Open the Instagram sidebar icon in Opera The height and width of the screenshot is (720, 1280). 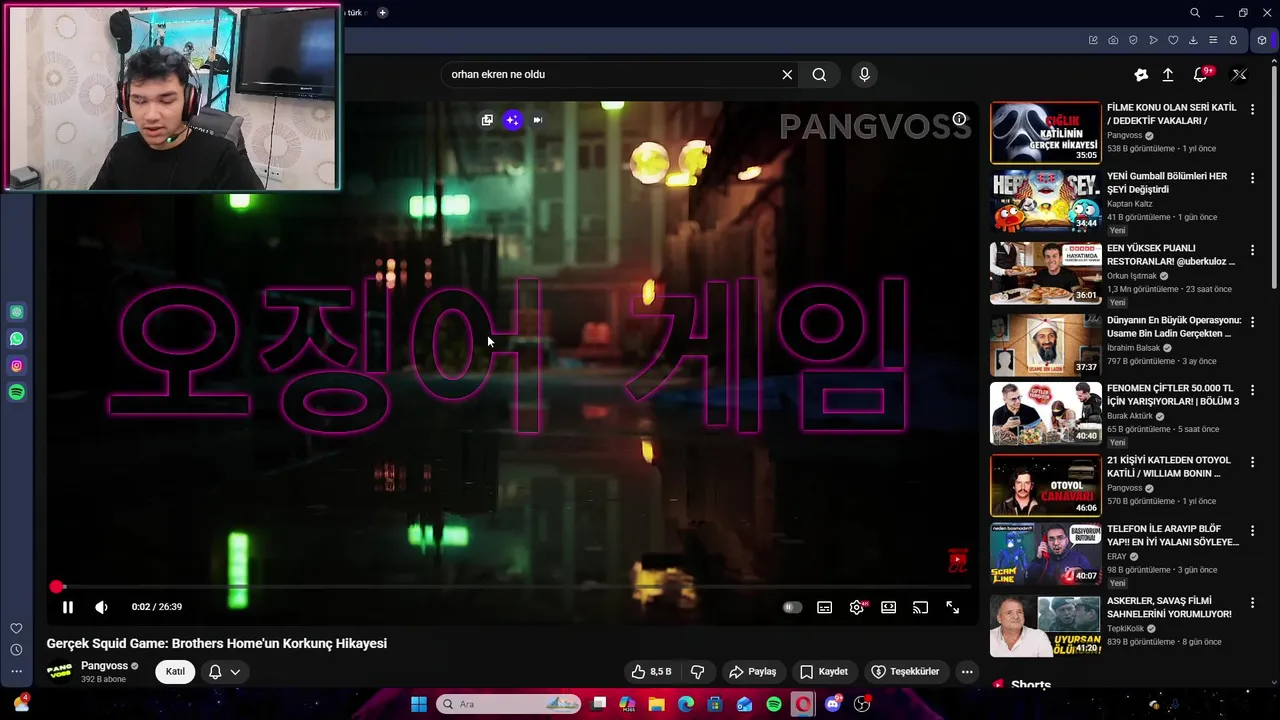pos(16,366)
